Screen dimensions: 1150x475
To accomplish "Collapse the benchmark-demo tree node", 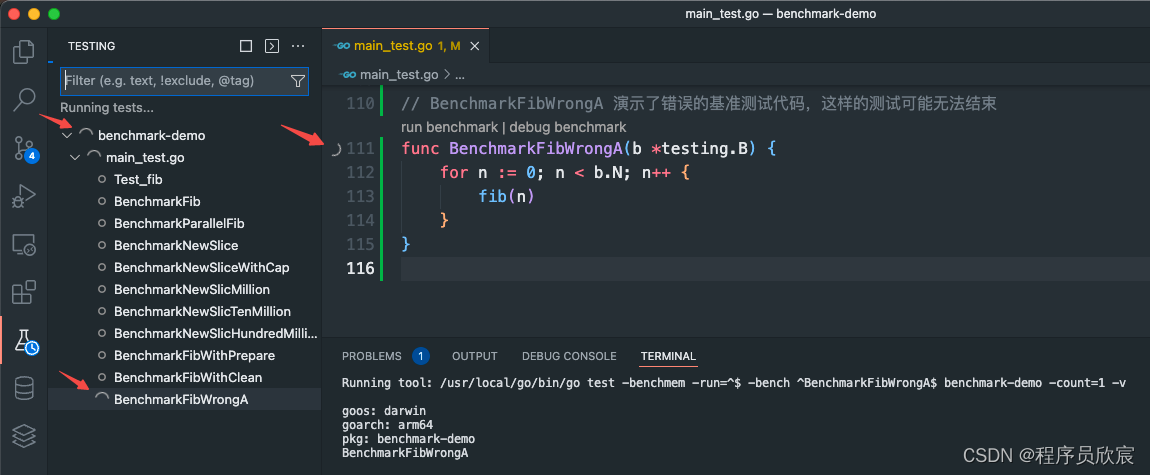I will coord(67,136).
